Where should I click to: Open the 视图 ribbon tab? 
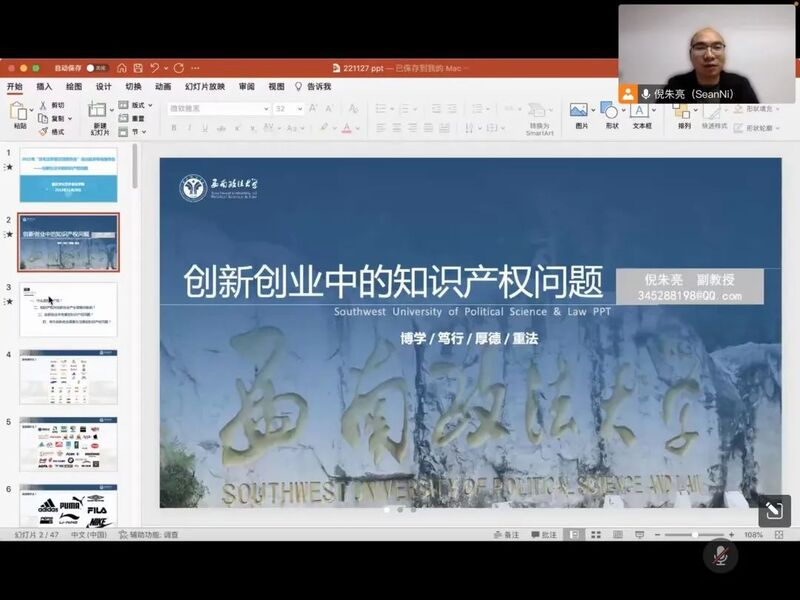277,86
